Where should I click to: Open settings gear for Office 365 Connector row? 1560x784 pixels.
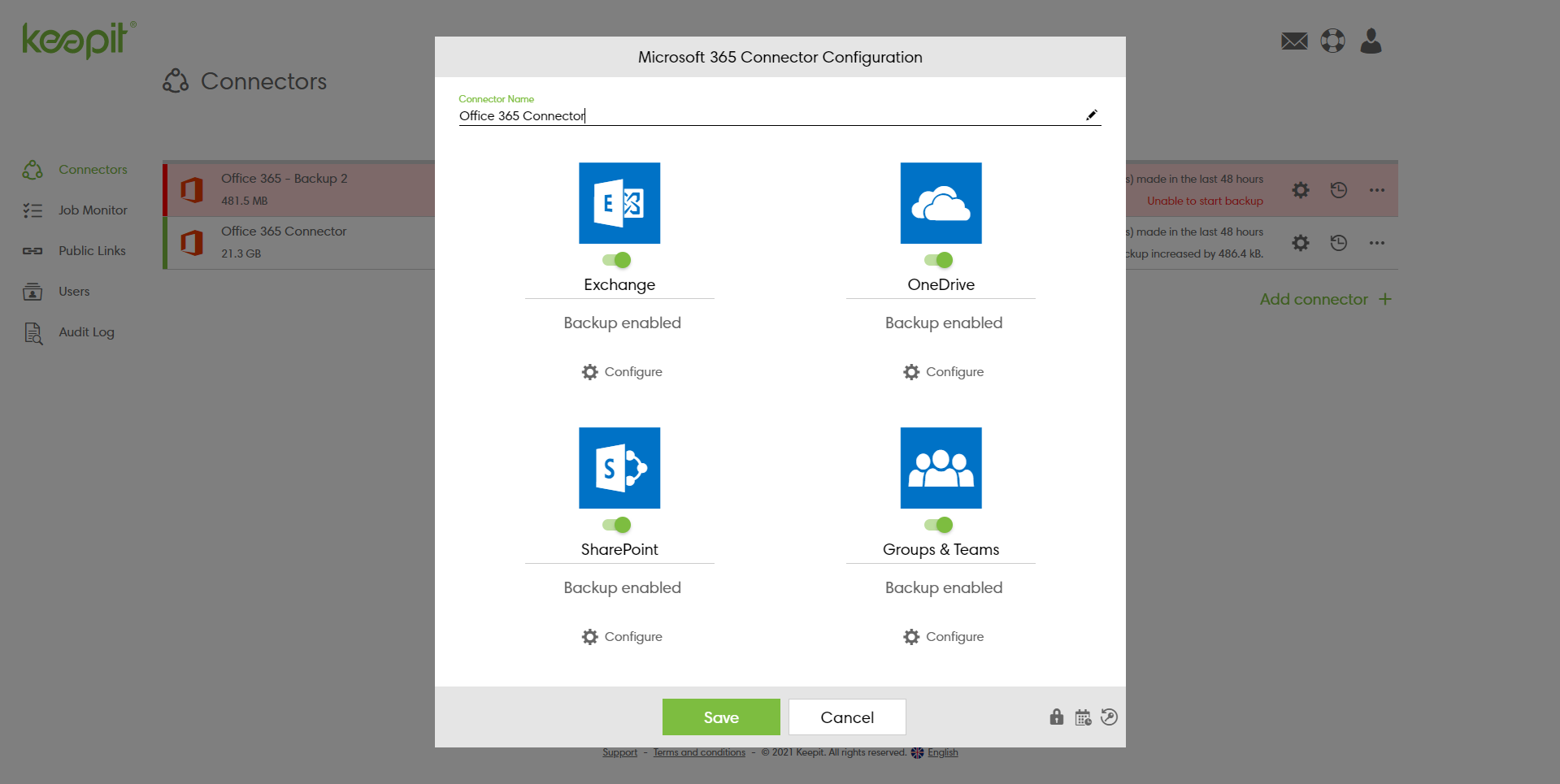[x=1301, y=243]
